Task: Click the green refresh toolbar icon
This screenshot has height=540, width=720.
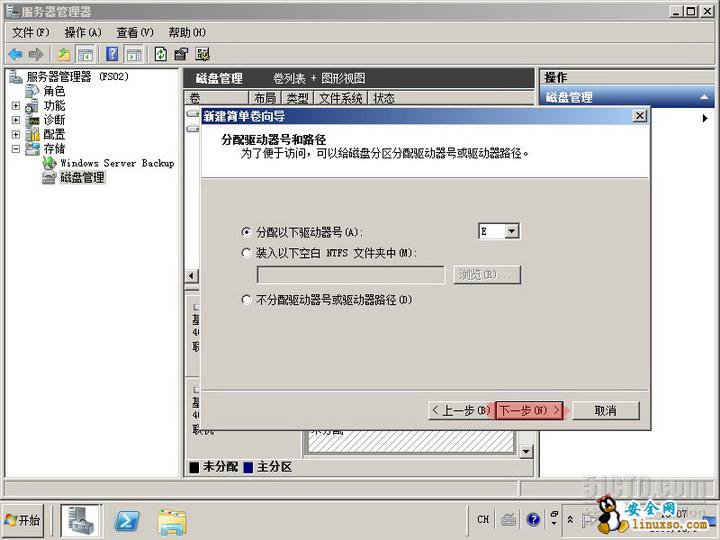Action: (160, 54)
